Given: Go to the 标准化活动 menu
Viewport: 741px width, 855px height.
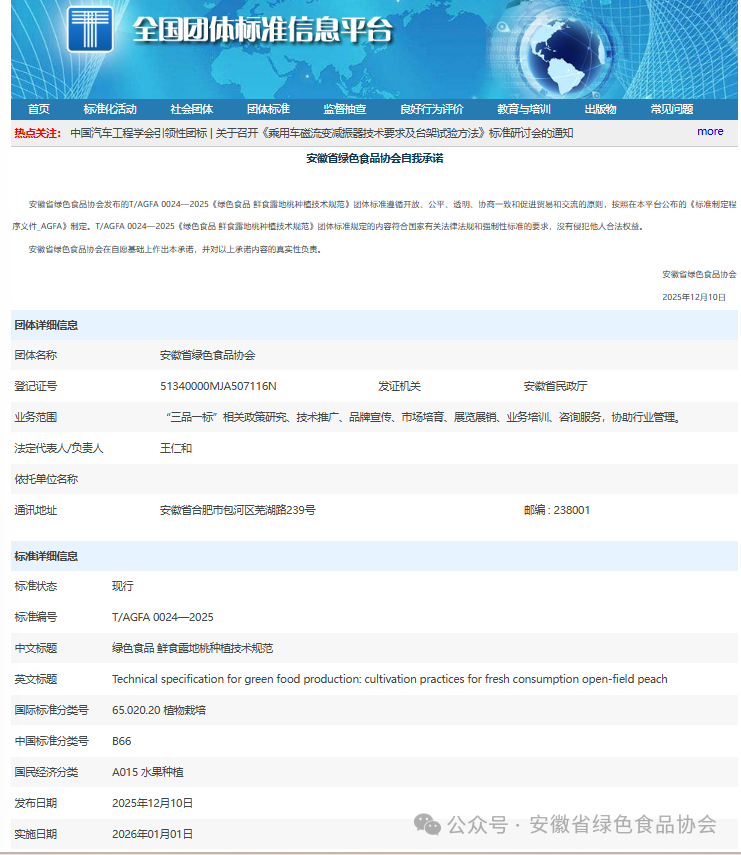Looking at the screenshot, I should coord(110,109).
